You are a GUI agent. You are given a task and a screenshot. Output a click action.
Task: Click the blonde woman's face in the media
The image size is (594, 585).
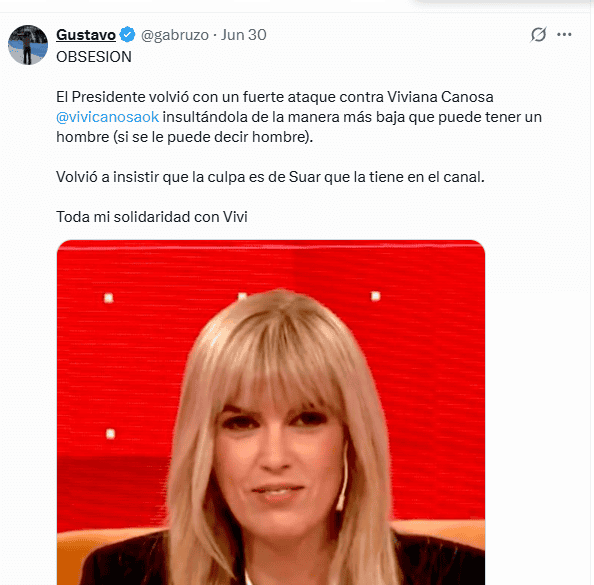tap(278, 455)
